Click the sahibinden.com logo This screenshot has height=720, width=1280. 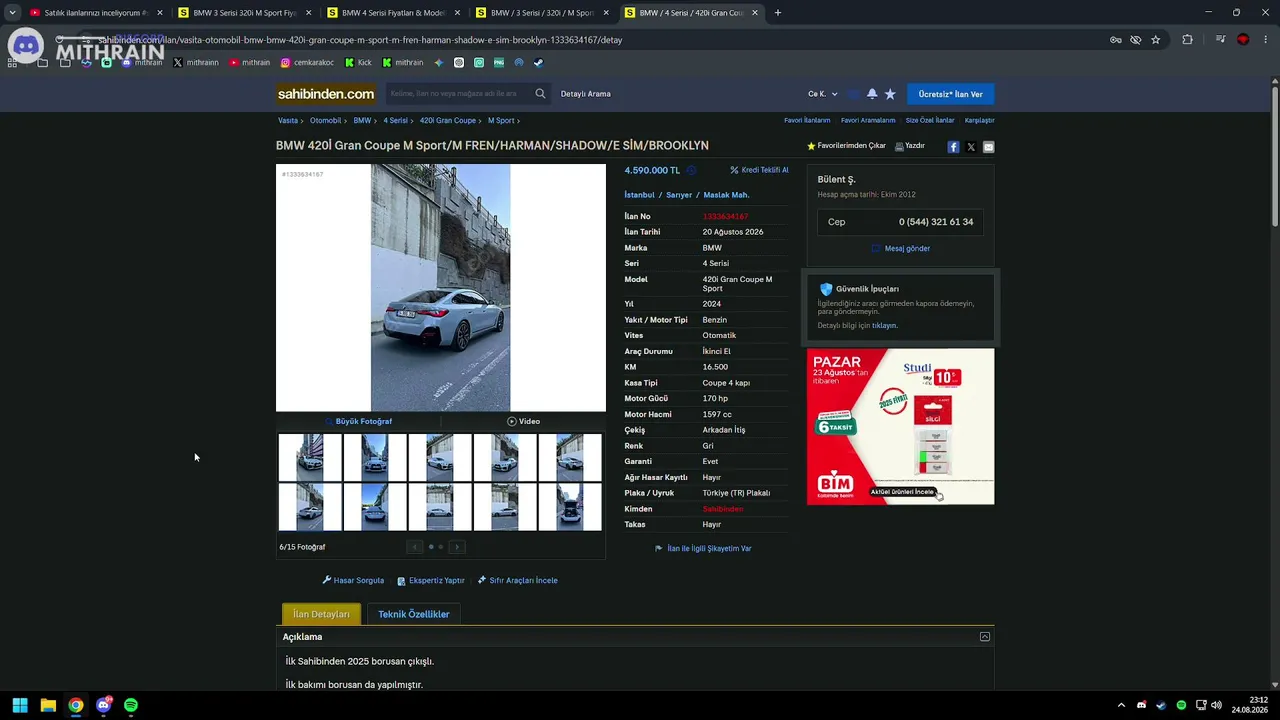coord(326,94)
